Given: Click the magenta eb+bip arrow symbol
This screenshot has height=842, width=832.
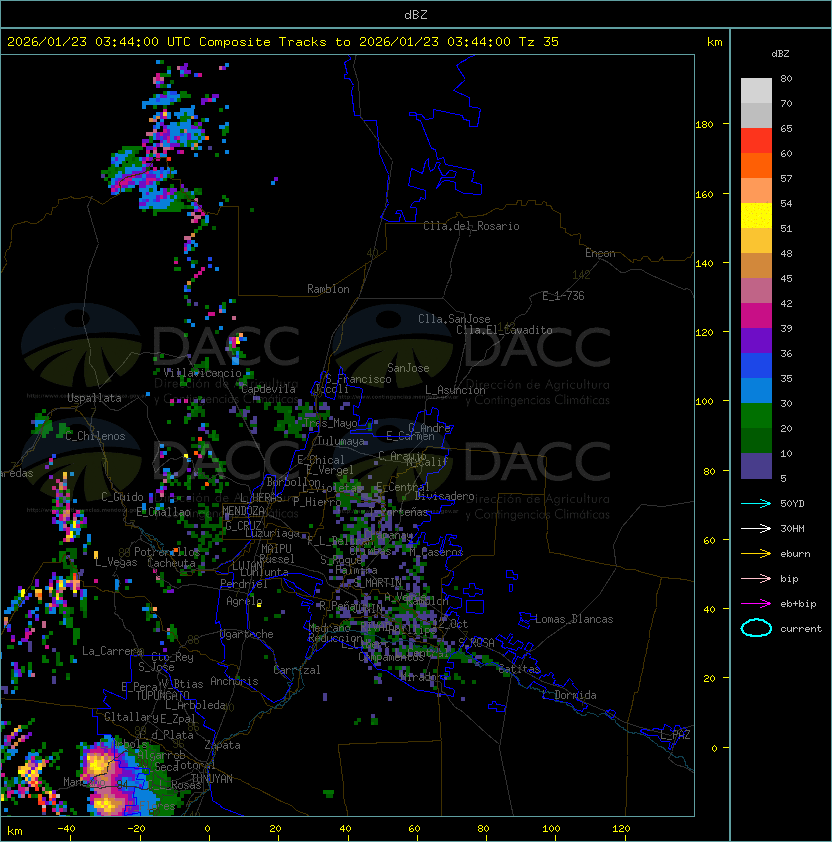Looking at the screenshot, I should pyautogui.click(x=756, y=604).
